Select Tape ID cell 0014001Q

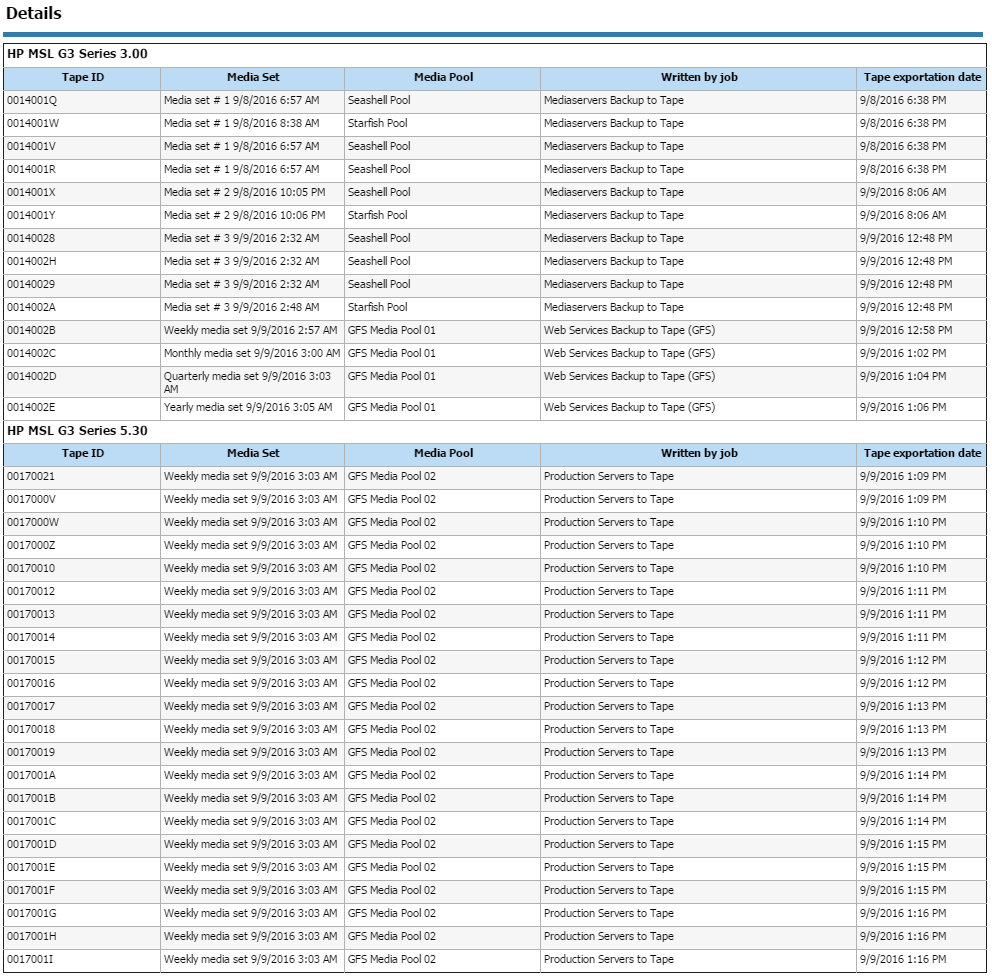82,100
